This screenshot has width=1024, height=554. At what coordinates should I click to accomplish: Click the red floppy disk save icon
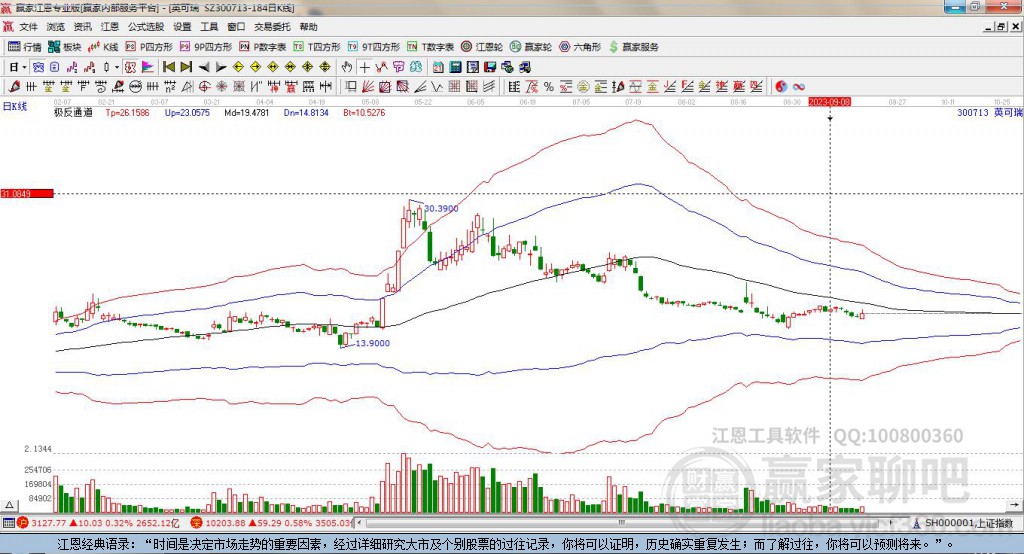click(490, 67)
